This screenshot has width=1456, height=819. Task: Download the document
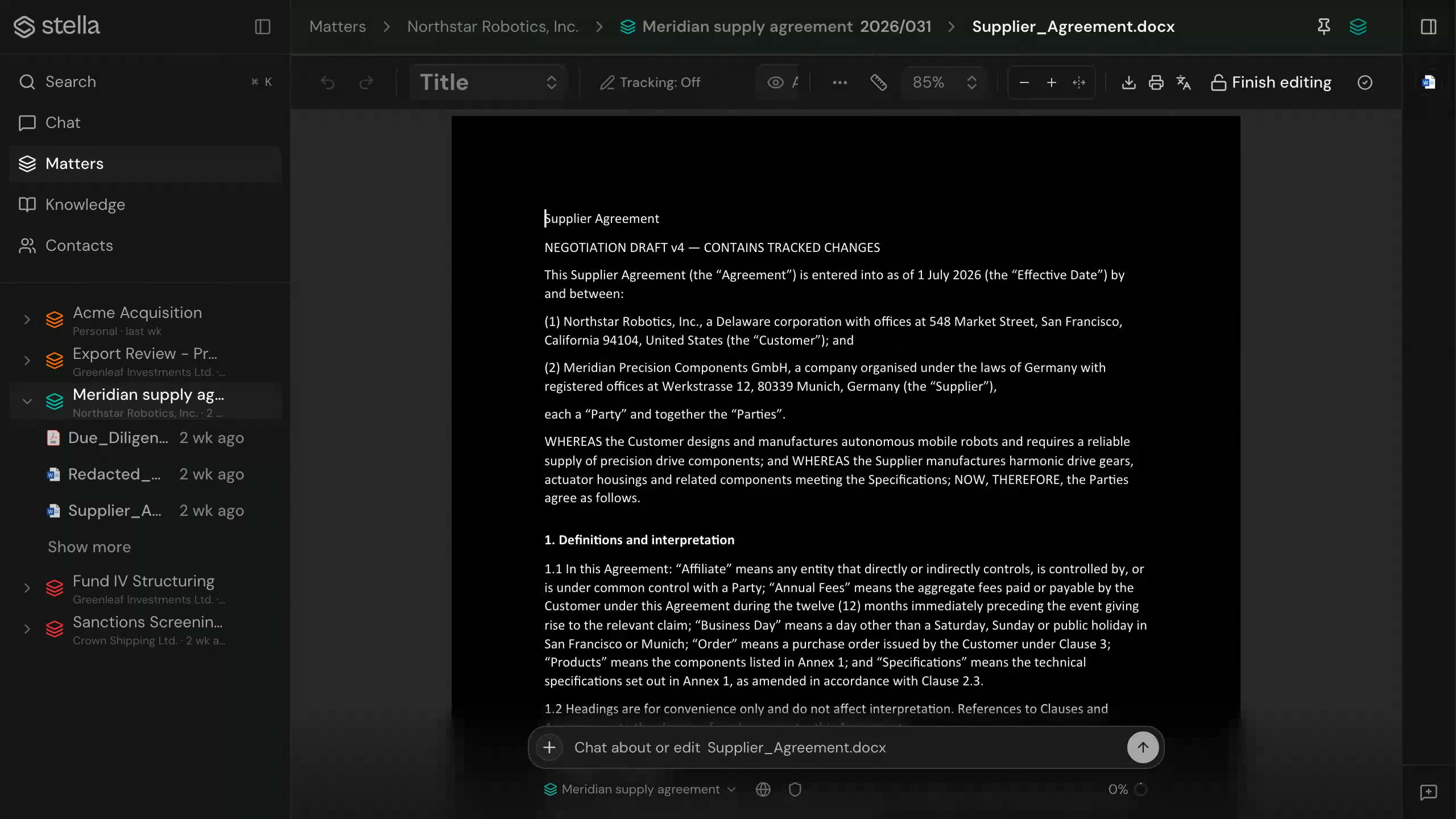tap(1128, 83)
